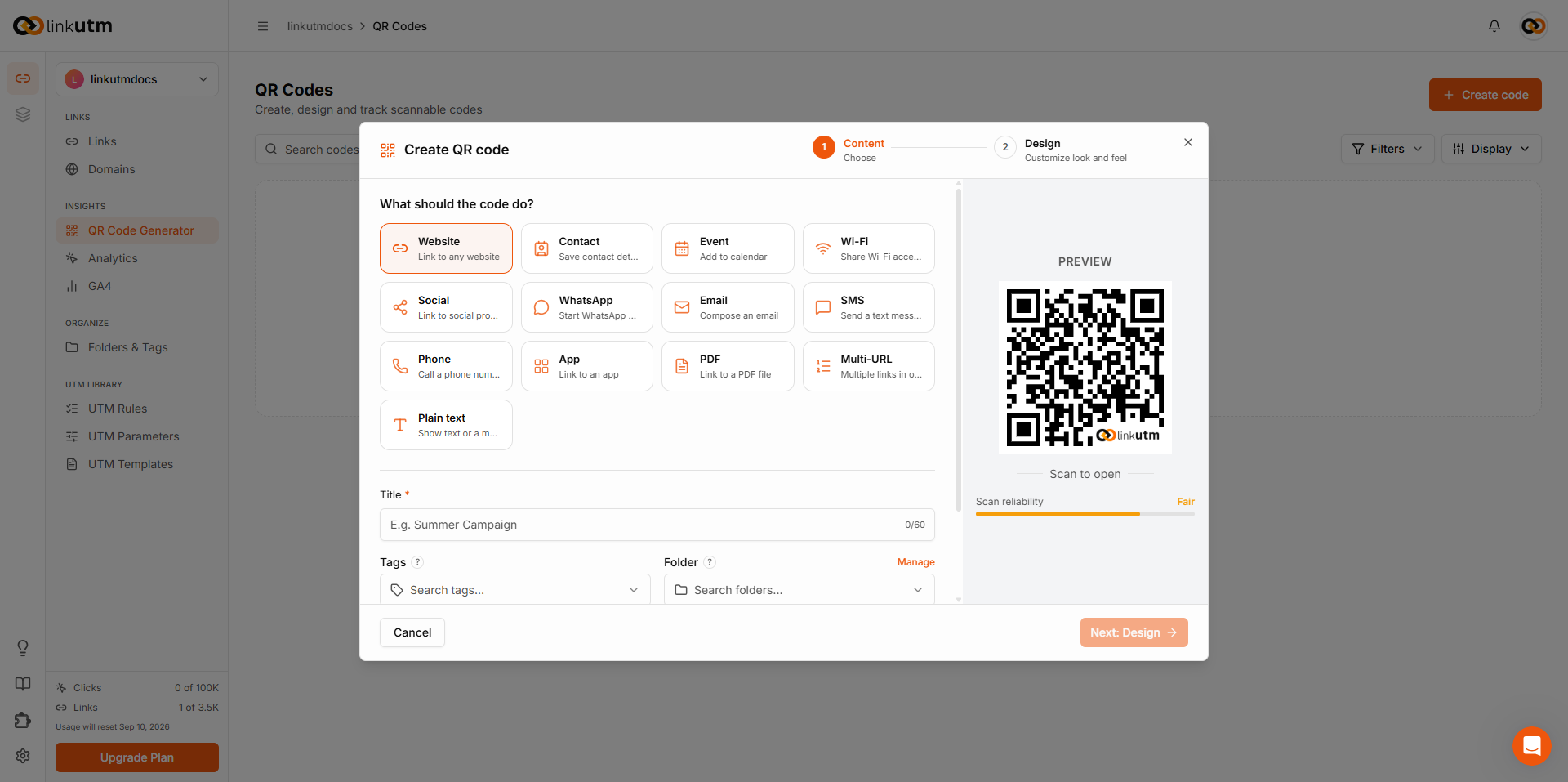Click the Upgrade Plan button
This screenshot has height=782, width=1568.
[137, 757]
